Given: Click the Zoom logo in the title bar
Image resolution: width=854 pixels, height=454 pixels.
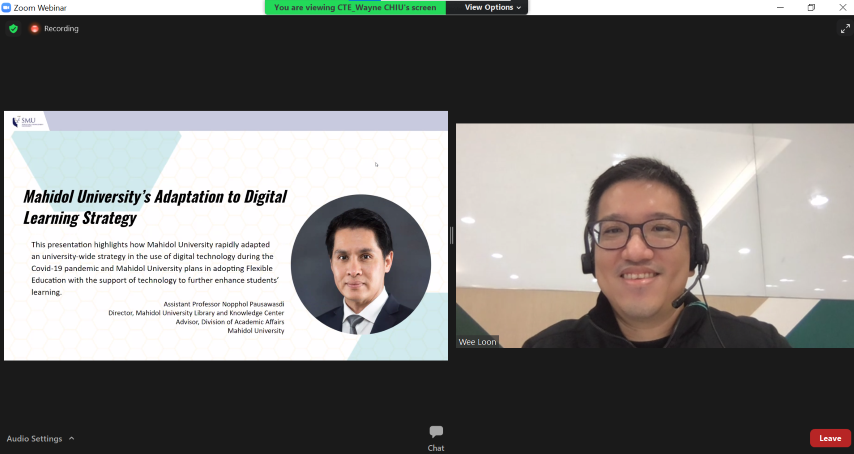Looking at the screenshot, I should point(7,7).
